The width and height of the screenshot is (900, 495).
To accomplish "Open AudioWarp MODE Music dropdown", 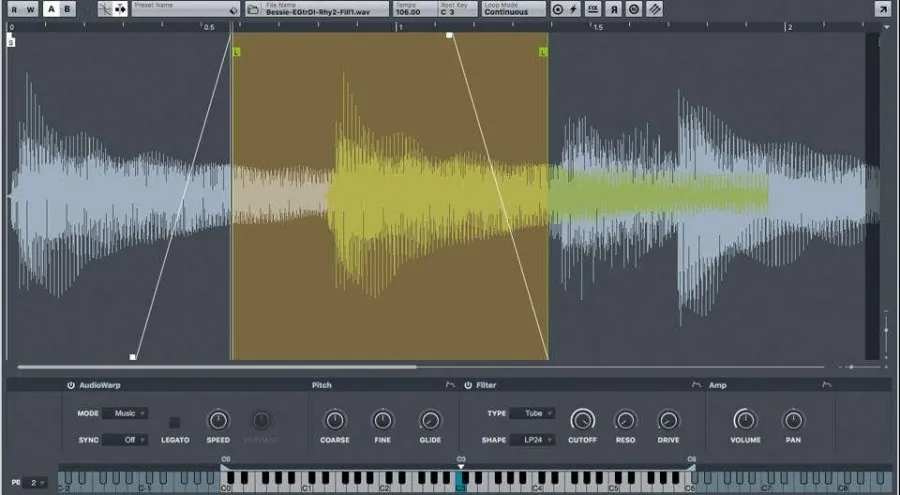I will [x=125, y=413].
